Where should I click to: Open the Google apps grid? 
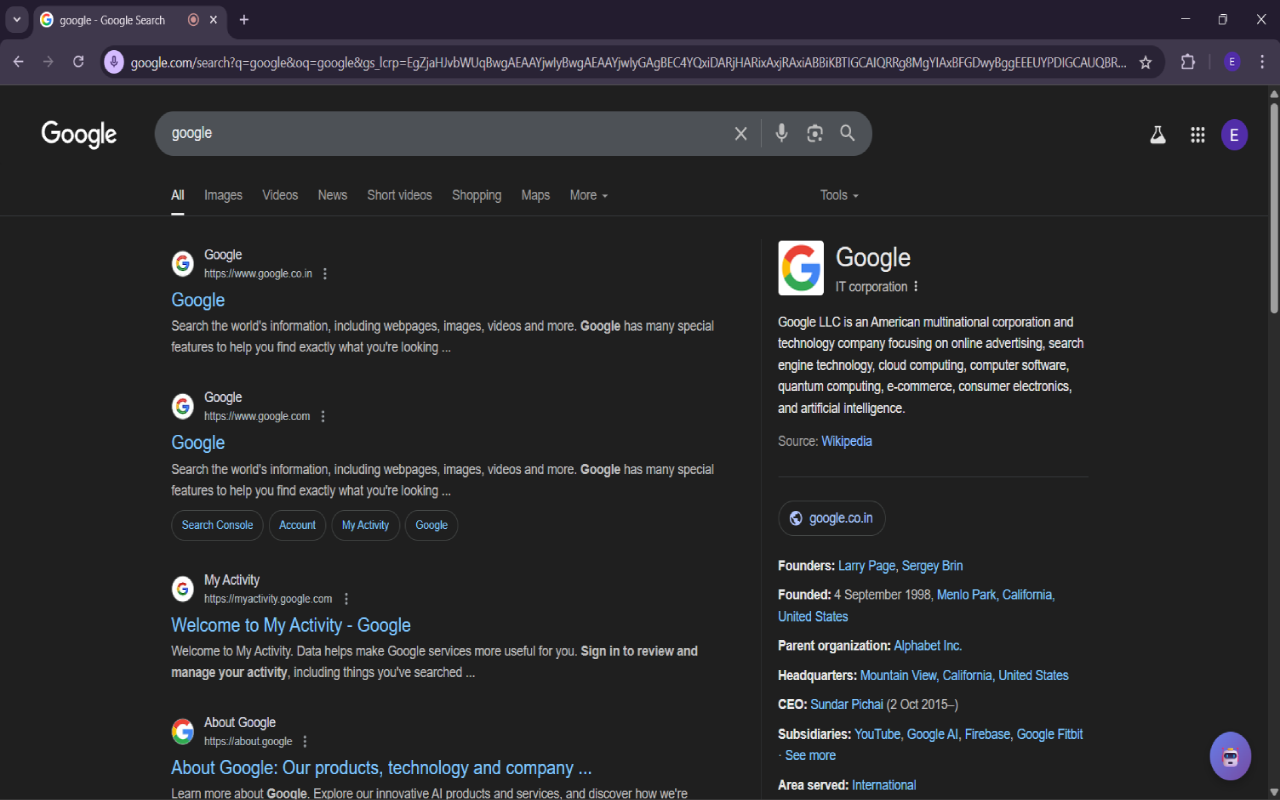coord(1198,135)
